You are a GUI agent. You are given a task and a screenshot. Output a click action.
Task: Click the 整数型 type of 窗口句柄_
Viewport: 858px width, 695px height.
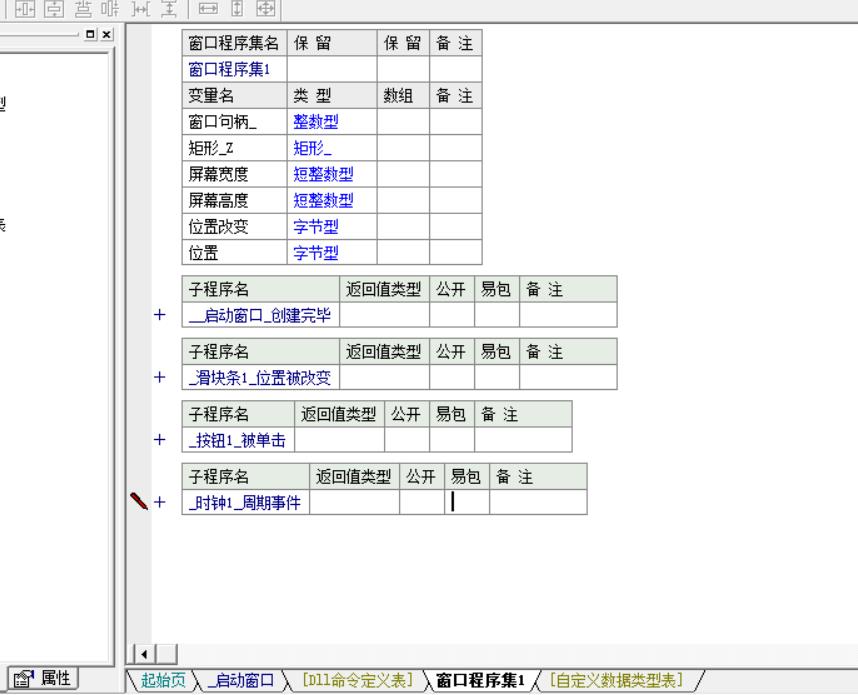point(314,122)
